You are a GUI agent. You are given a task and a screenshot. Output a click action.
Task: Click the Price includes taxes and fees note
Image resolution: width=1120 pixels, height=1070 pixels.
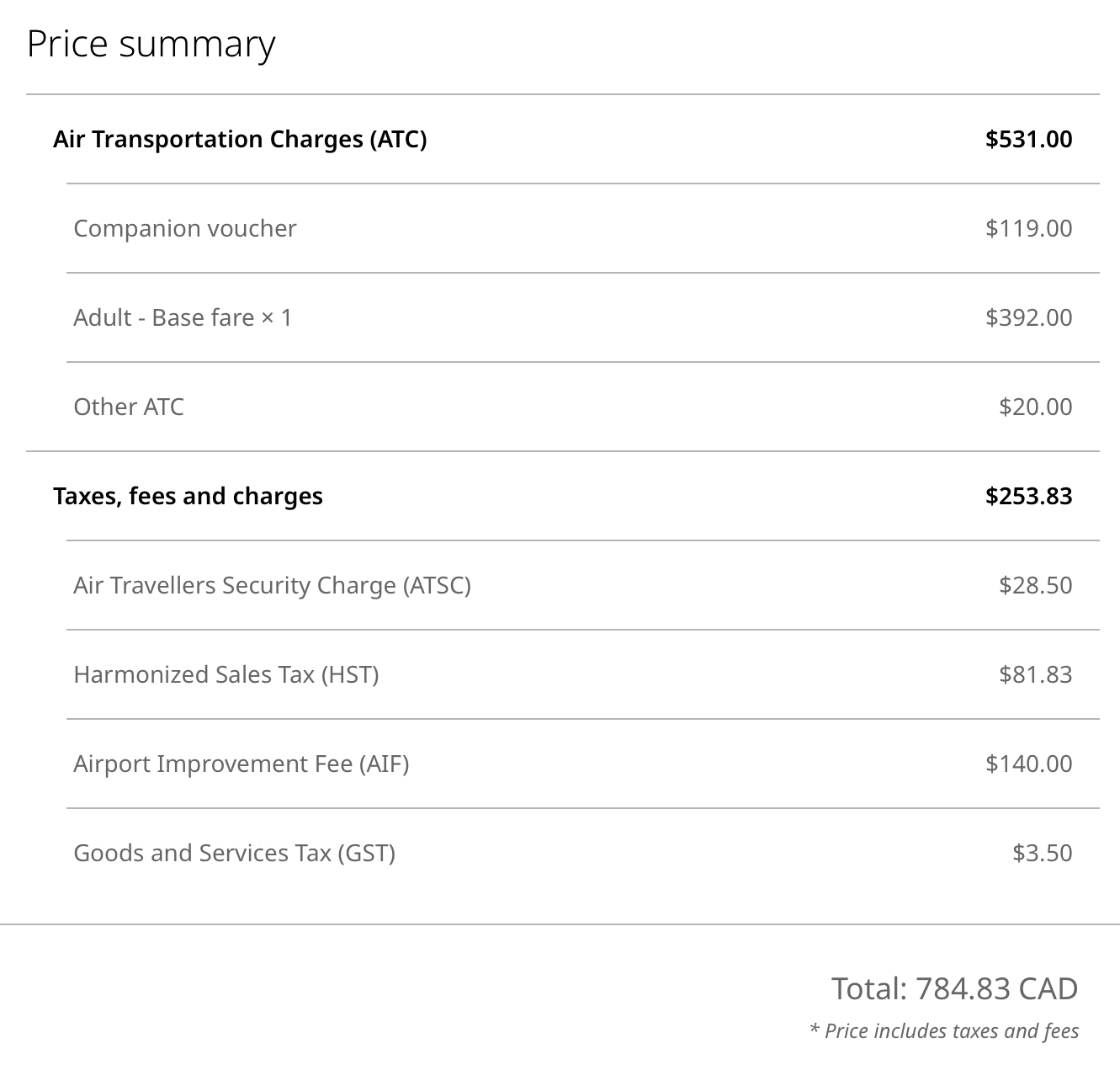[x=944, y=1031]
